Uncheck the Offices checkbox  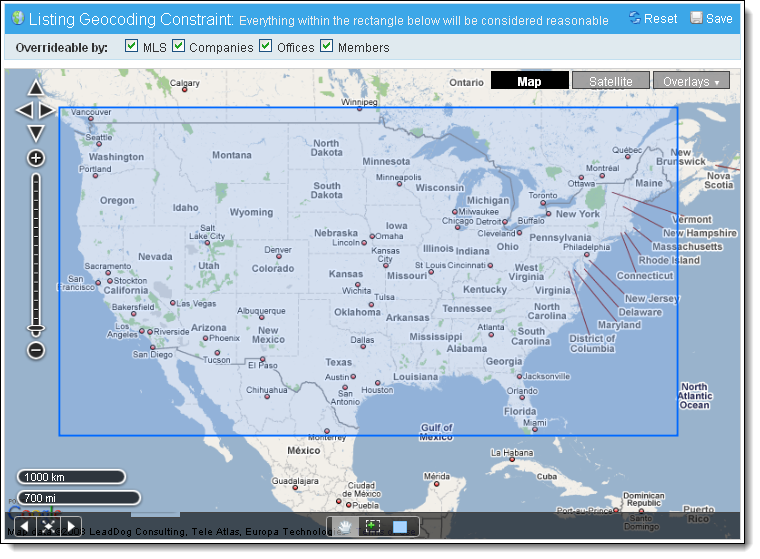[265, 46]
